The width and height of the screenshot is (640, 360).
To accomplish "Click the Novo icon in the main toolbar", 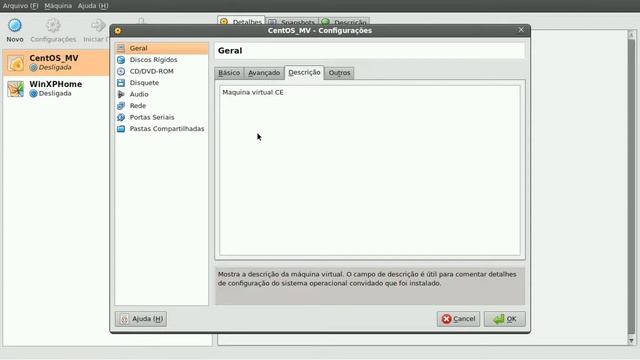I will pyautogui.click(x=15, y=25).
